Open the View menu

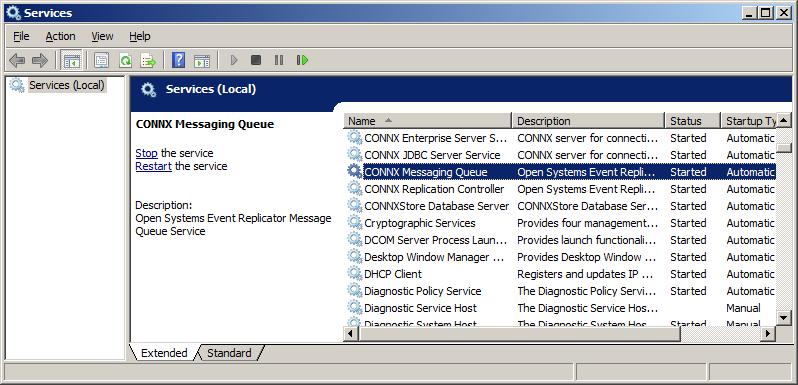pos(102,36)
